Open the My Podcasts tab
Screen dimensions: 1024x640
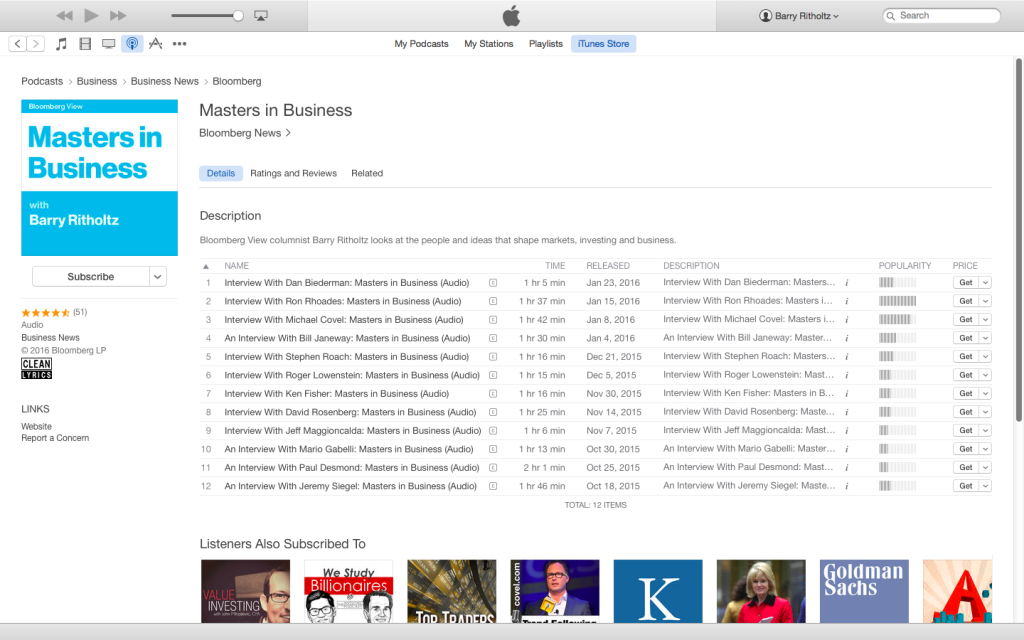421,44
